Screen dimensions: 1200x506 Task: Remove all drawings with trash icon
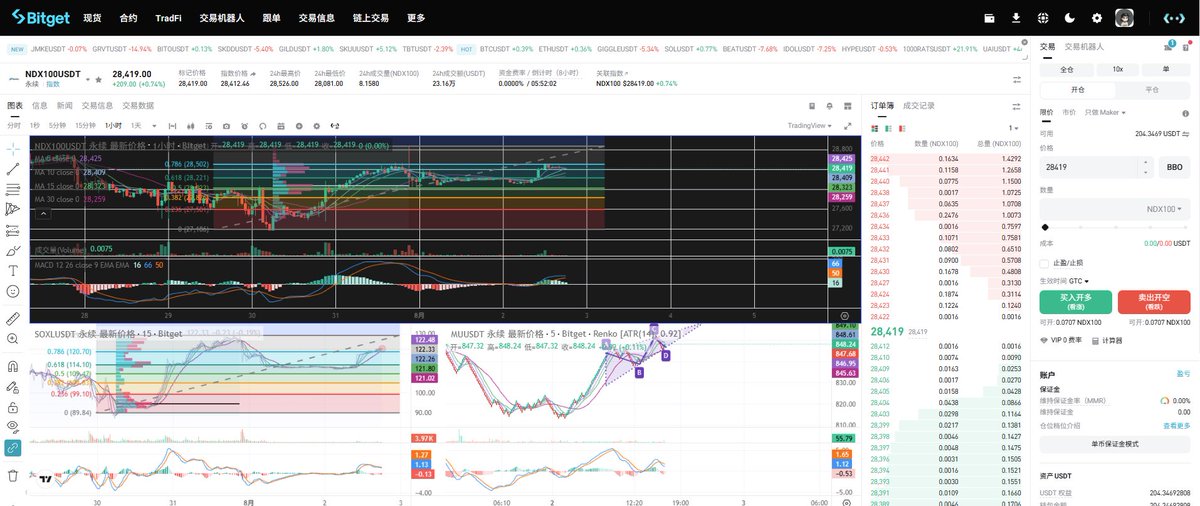point(13,476)
